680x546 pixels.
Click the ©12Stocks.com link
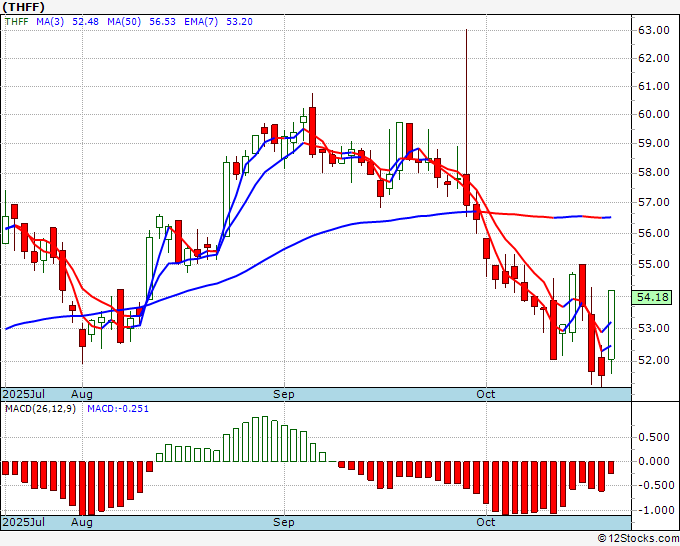click(638, 539)
